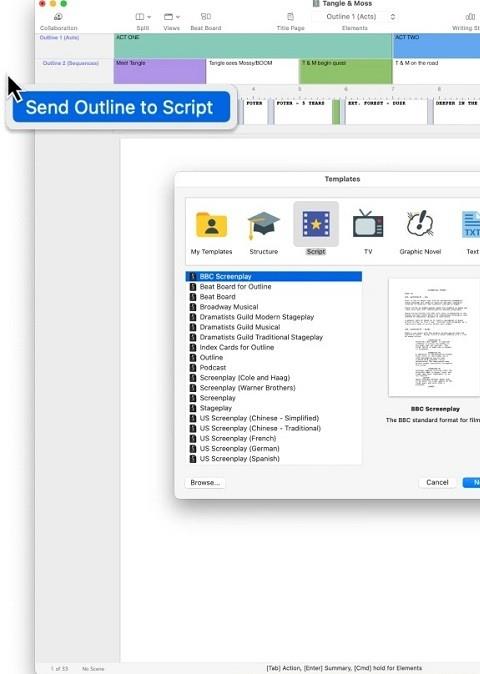This screenshot has width=480, height=674.
Task: Select the Broadway Musical template
Action: [274, 307]
